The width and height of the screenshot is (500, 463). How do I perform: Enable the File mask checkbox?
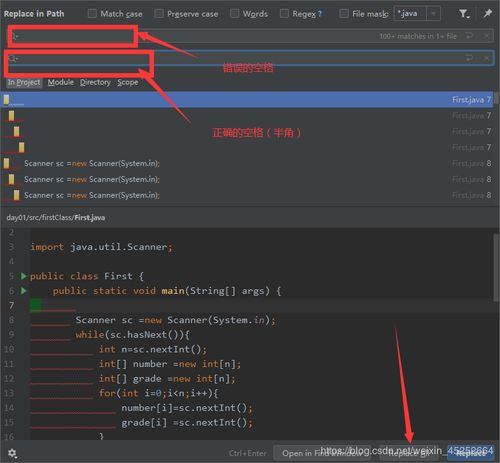[343, 13]
